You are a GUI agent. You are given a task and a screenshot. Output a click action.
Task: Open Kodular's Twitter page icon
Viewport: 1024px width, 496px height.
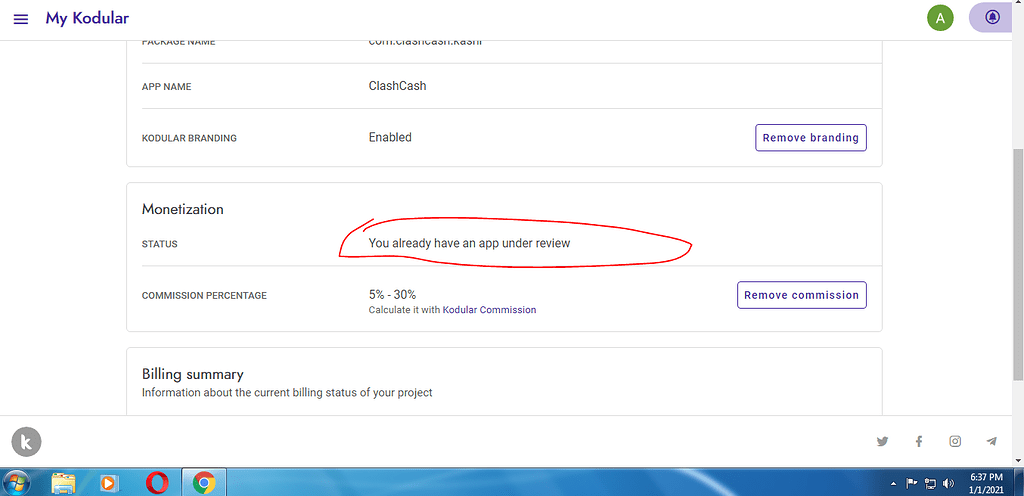pos(882,441)
